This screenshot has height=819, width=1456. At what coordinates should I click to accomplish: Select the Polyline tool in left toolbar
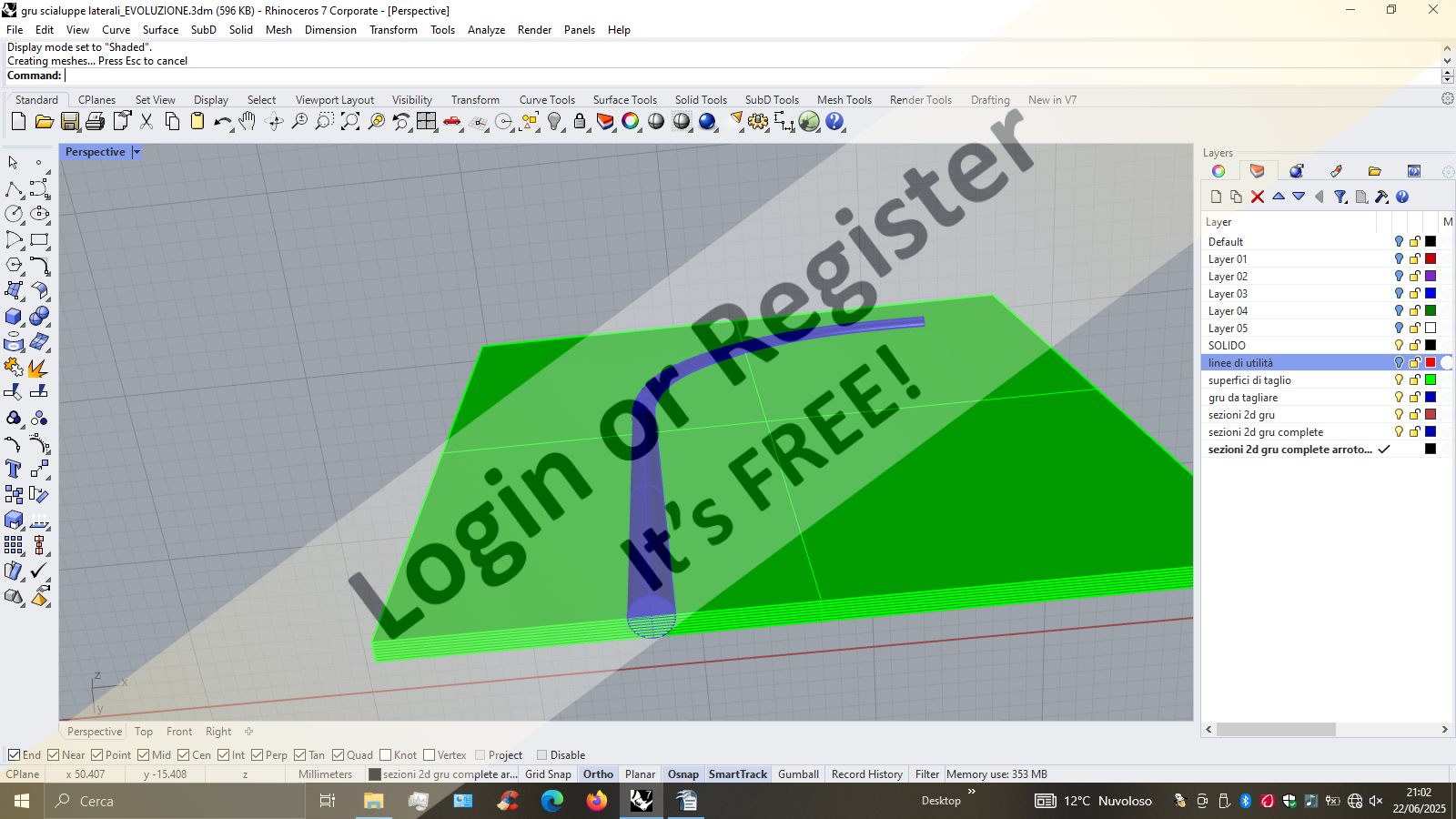15,188
